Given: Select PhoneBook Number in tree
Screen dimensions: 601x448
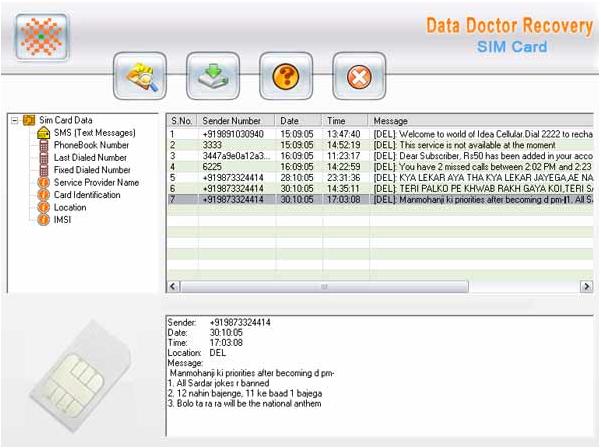Looking at the screenshot, I should [x=92, y=145].
